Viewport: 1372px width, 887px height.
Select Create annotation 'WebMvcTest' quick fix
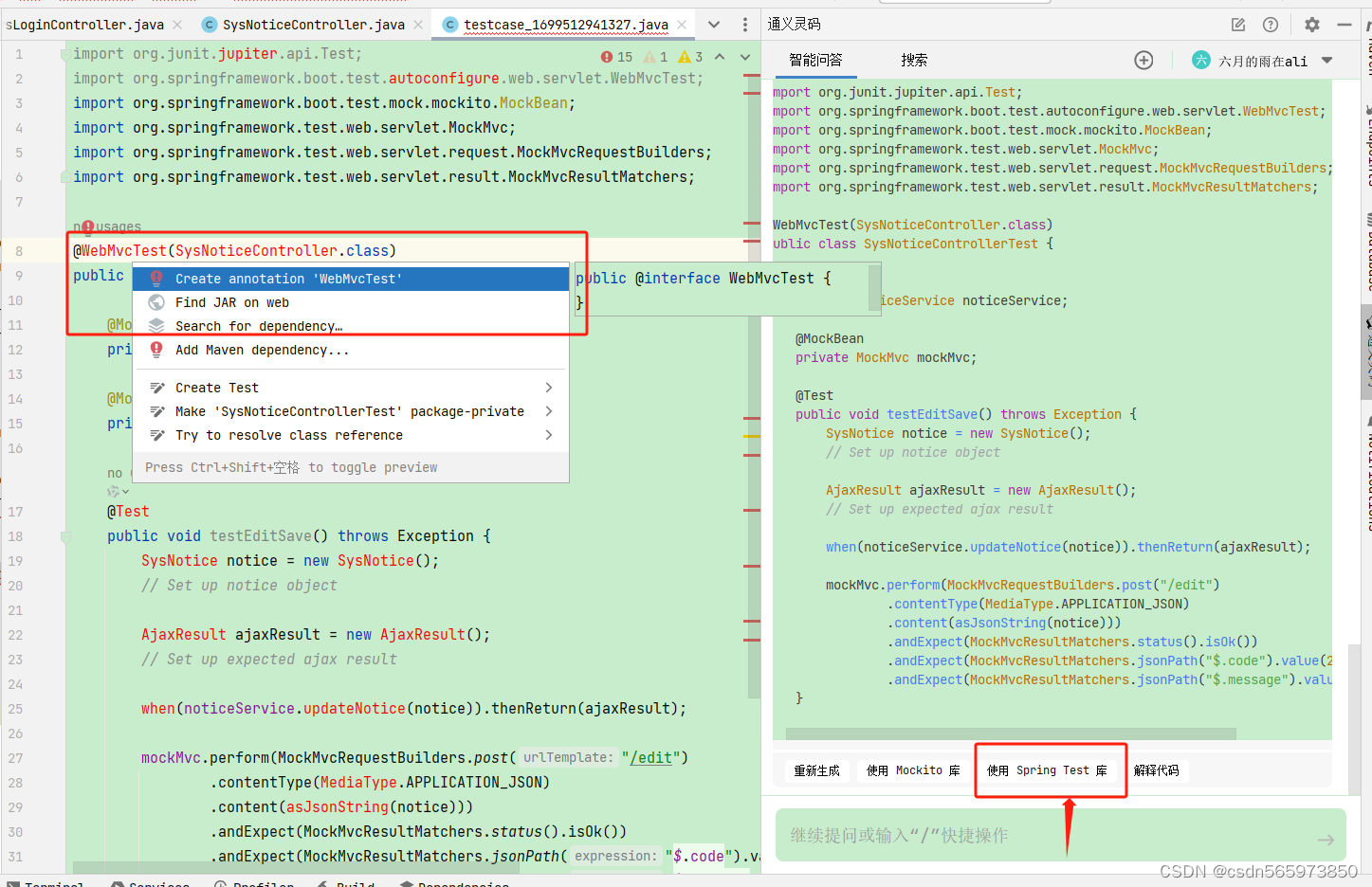pyautogui.click(x=350, y=279)
